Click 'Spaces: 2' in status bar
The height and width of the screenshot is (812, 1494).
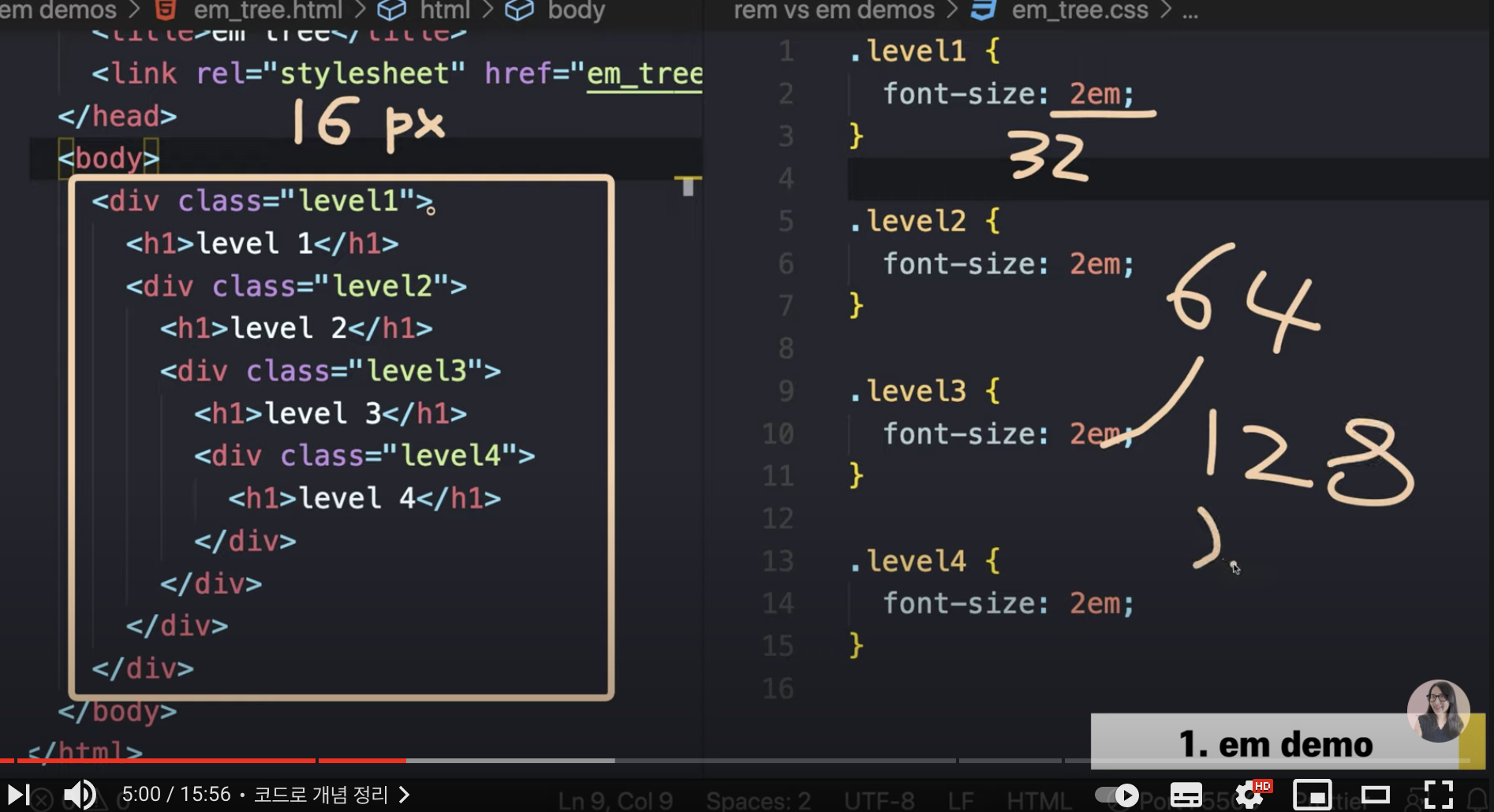click(758, 801)
